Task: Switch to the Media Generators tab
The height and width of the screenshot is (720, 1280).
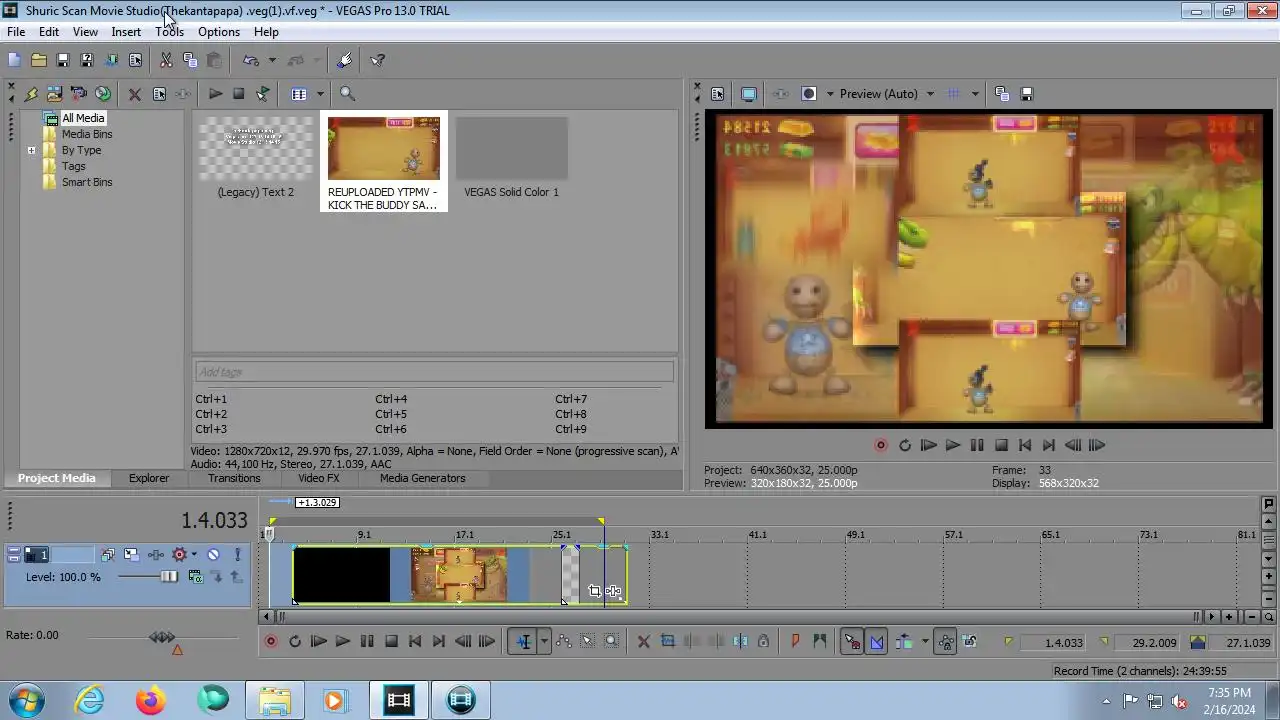Action: pos(422,478)
